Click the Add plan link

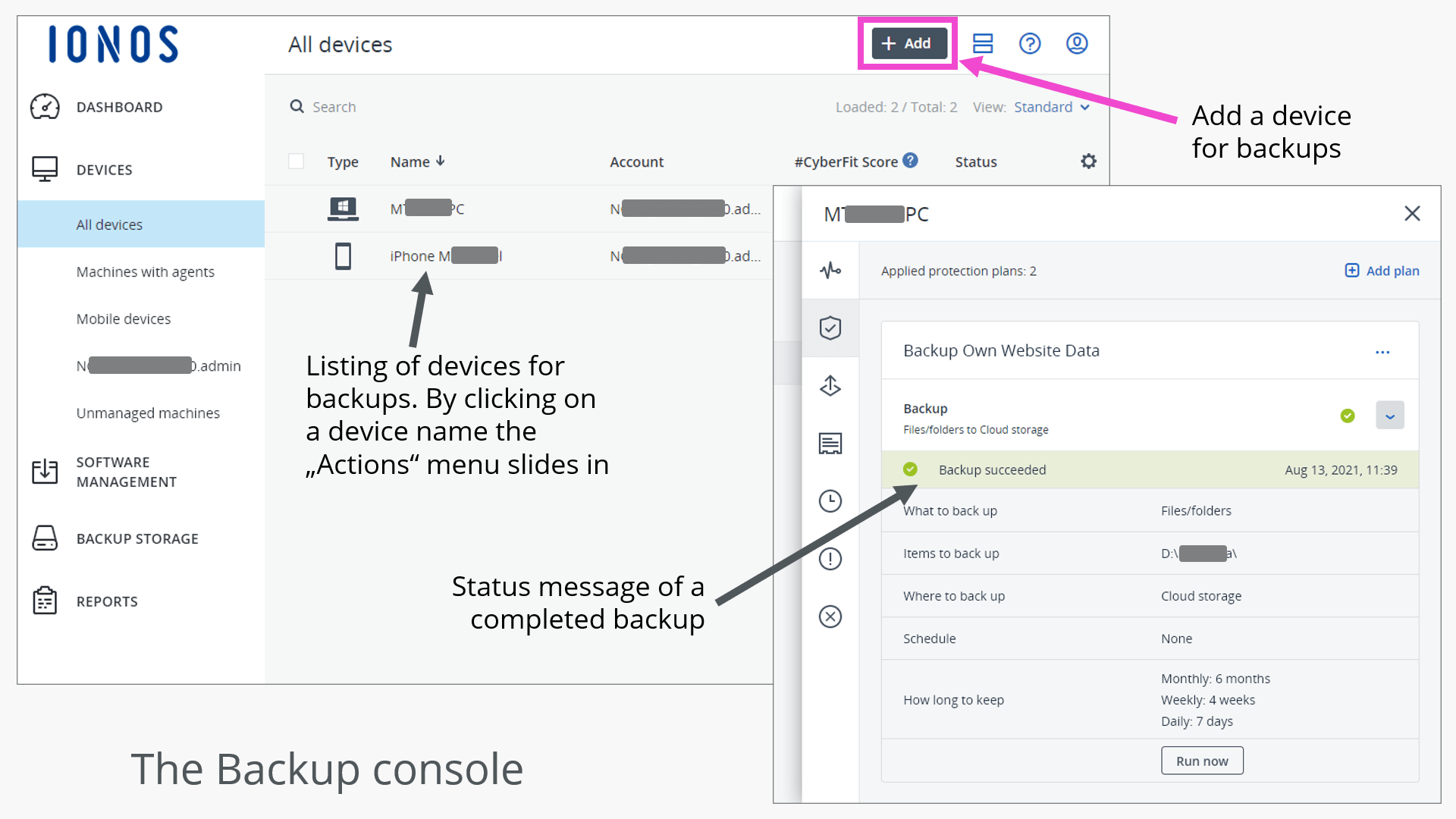1382,271
